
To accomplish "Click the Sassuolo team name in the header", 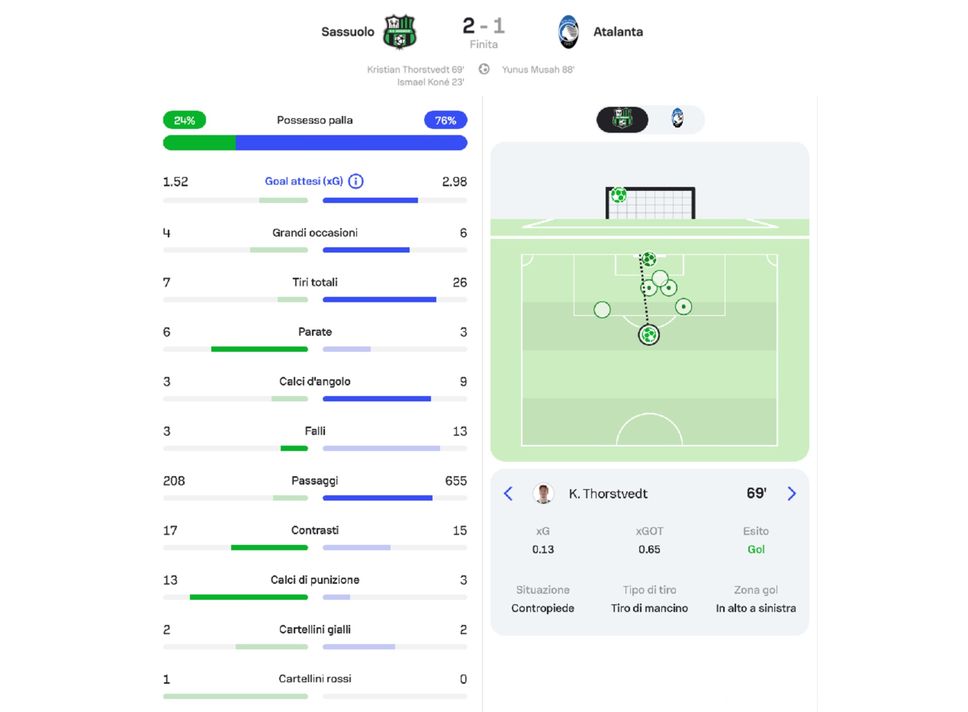I will coord(347,32).
